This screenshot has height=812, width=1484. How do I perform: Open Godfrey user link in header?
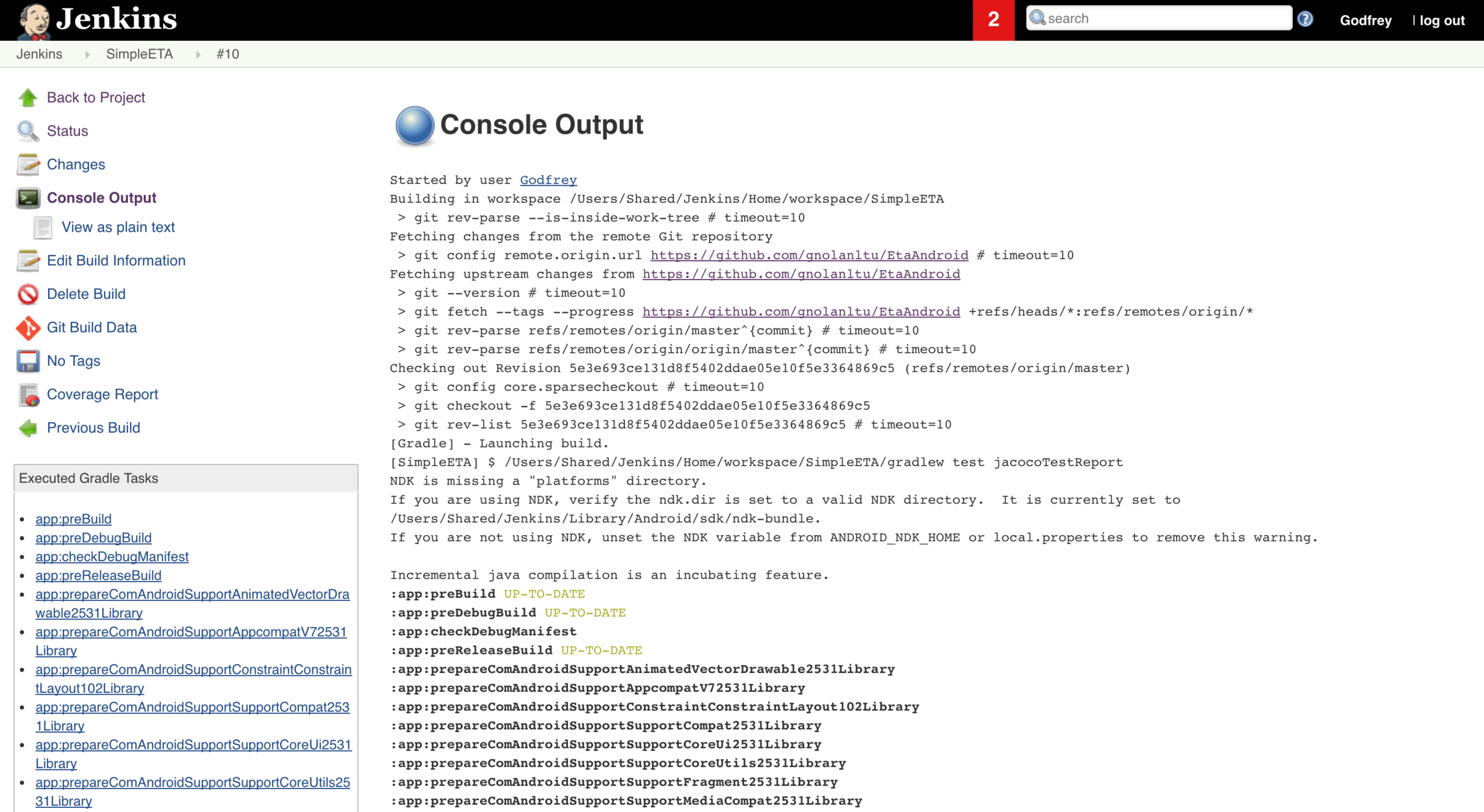[x=1365, y=20]
